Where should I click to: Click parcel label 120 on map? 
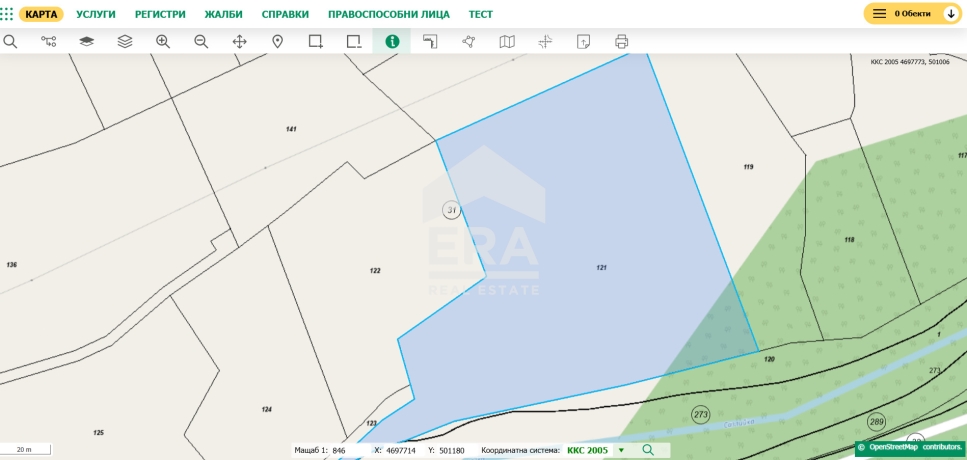(769, 359)
